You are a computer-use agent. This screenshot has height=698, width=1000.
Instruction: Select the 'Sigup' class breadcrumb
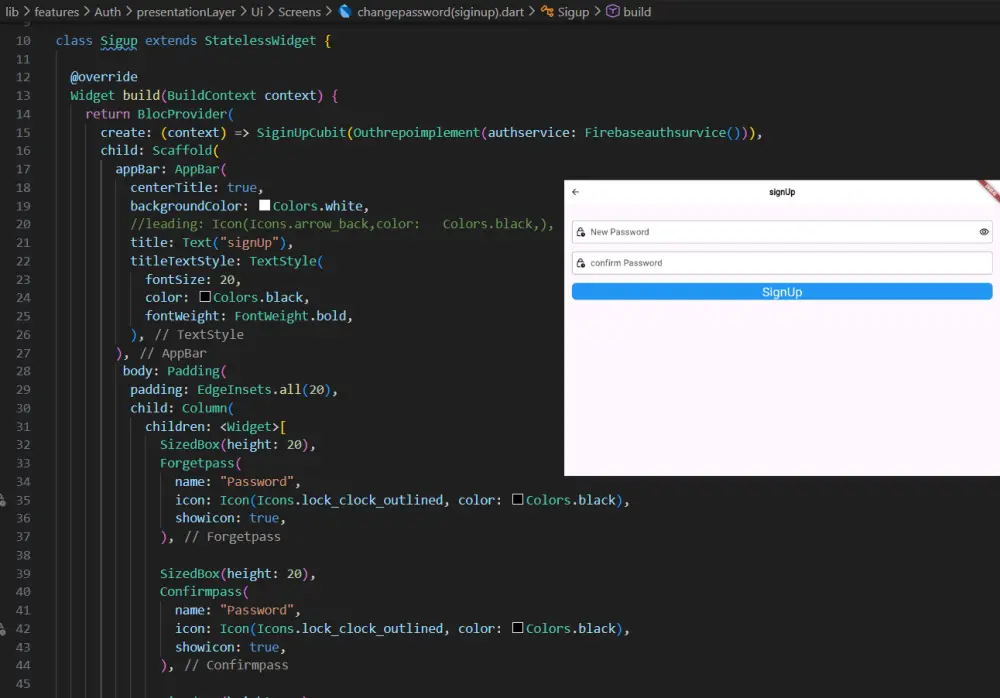[573, 11]
